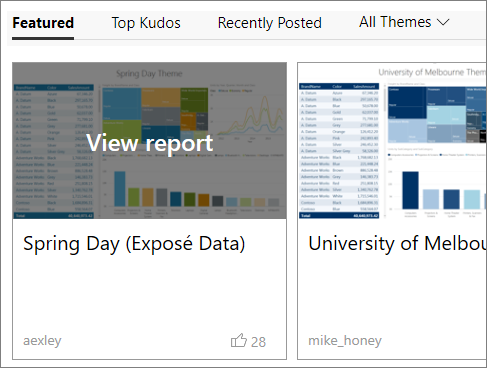Expand the All Themes dropdown

point(404,22)
